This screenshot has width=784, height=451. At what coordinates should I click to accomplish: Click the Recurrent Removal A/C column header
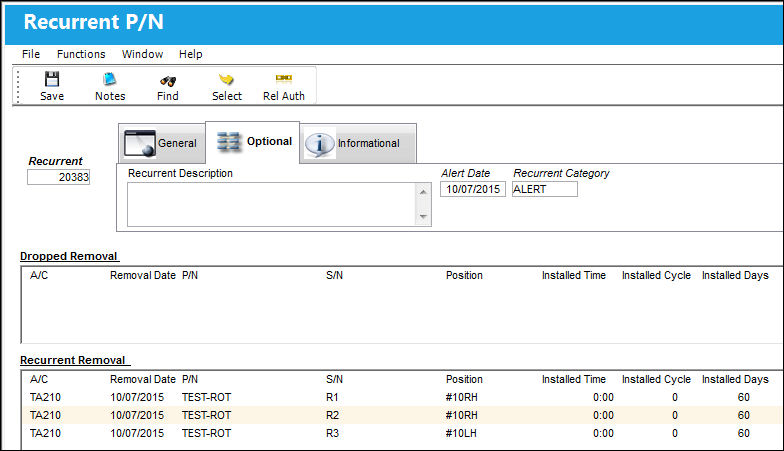click(x=39, y=380)
